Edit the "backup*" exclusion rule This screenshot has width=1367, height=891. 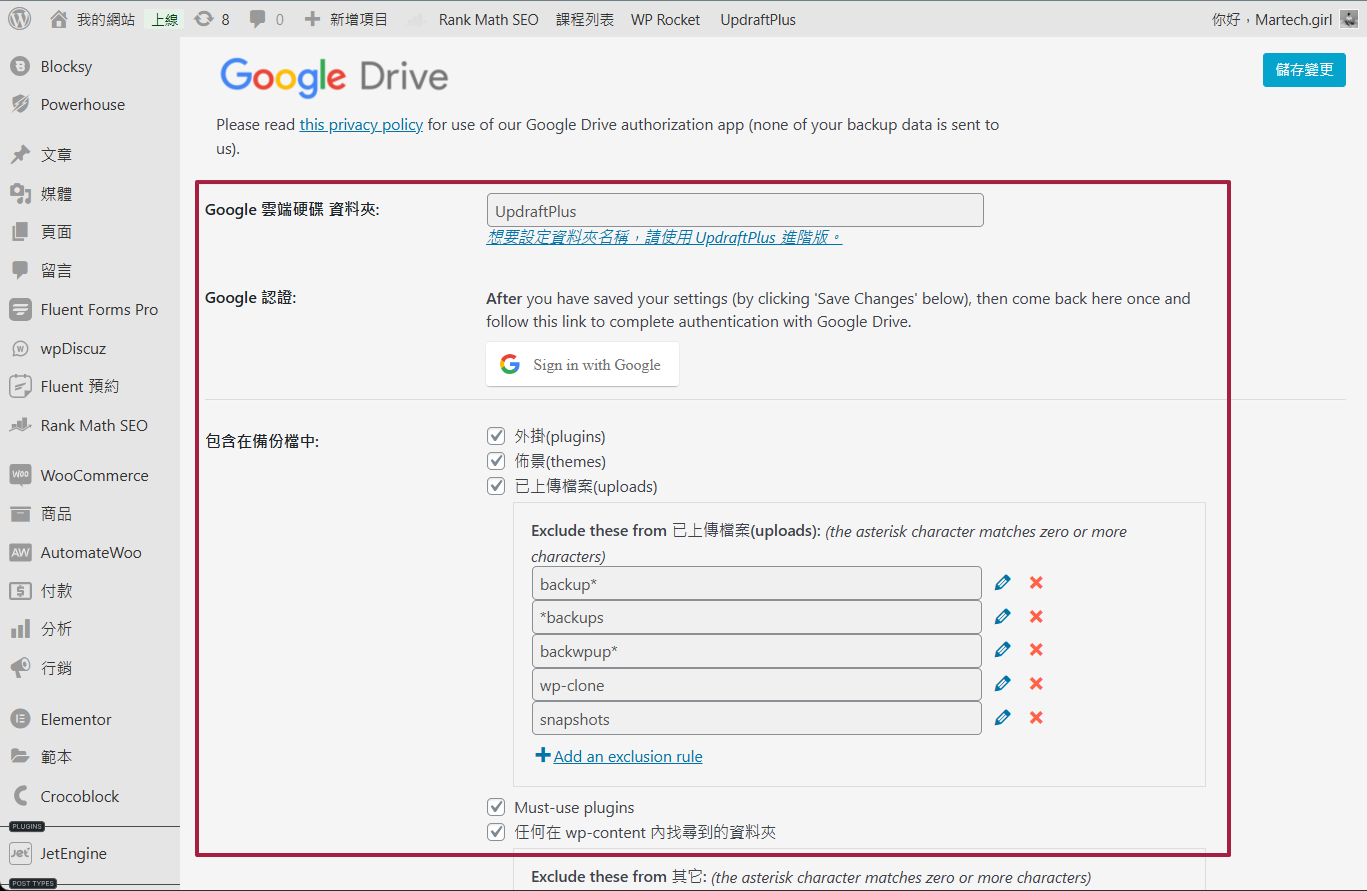1002,581
